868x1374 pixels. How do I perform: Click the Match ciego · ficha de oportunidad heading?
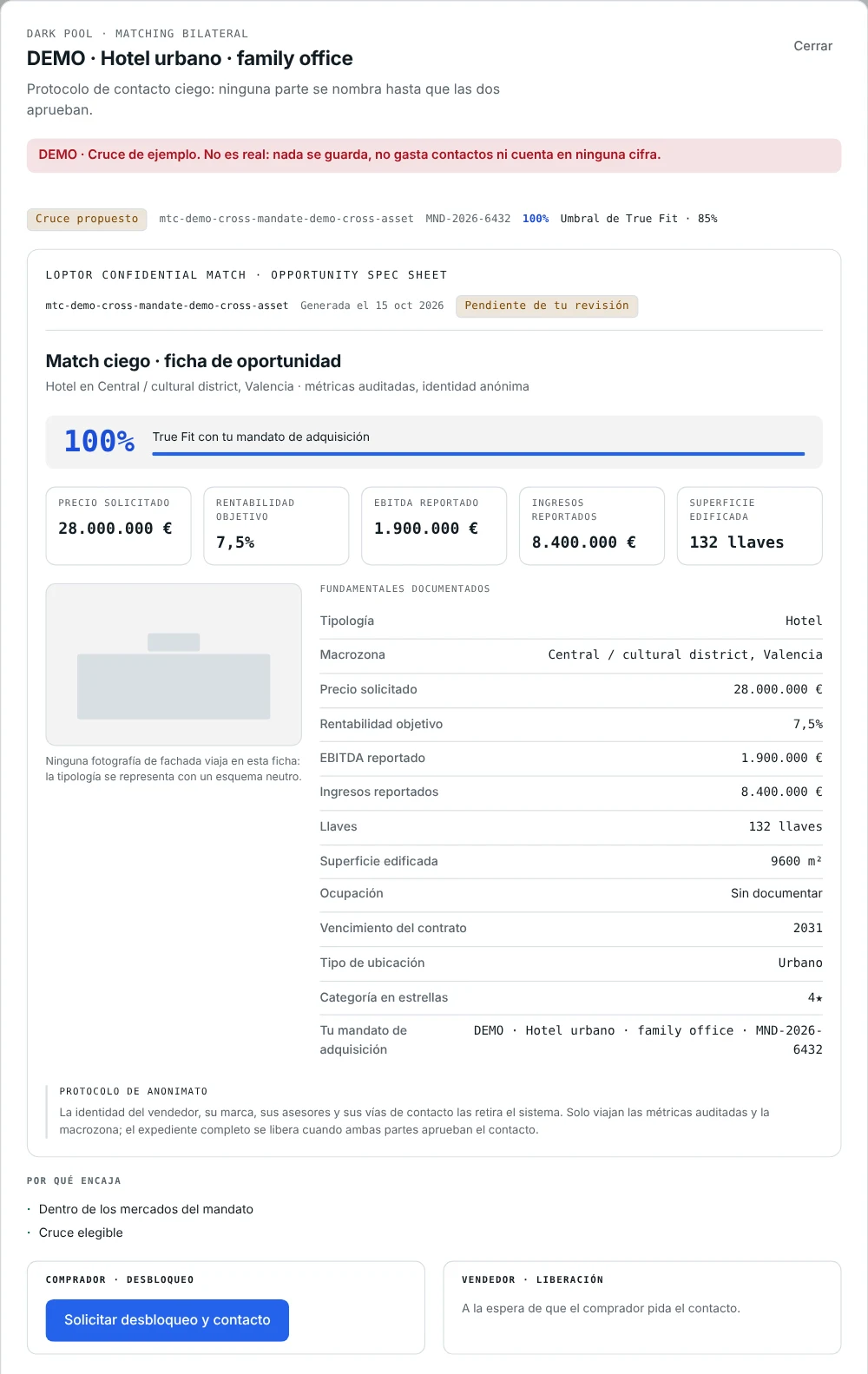tap(193, 361)
